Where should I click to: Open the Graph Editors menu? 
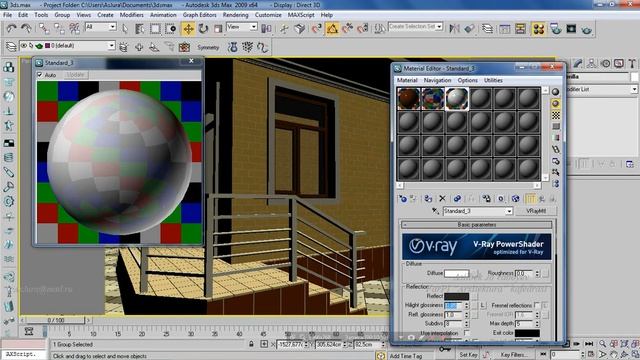[x=200, y=15]
